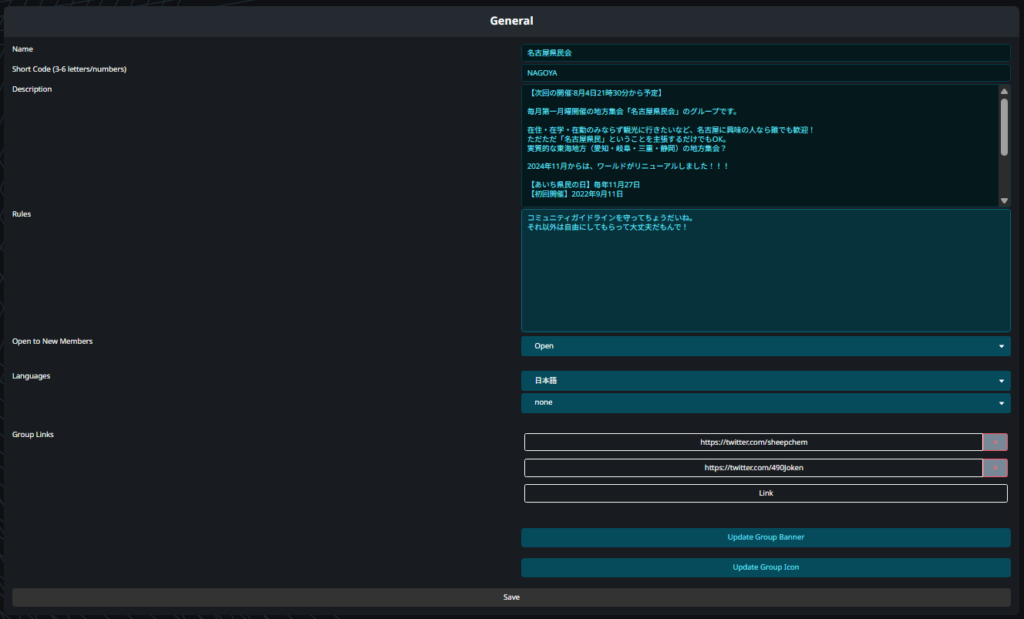Click the General section header
1024x619 pixels.
pyautogui.click(x=511, y=21)
